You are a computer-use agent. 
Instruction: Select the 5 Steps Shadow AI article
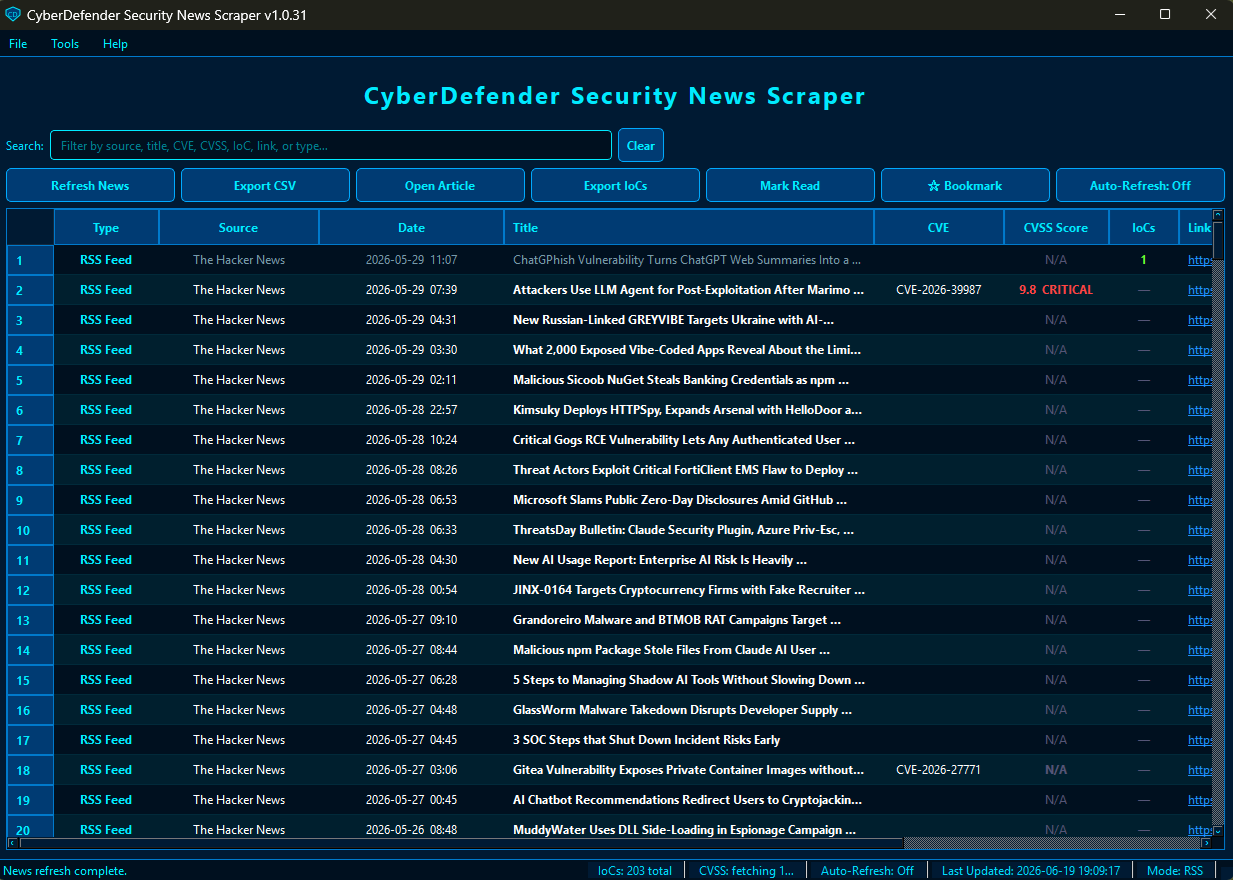click(x=689, y=680)
